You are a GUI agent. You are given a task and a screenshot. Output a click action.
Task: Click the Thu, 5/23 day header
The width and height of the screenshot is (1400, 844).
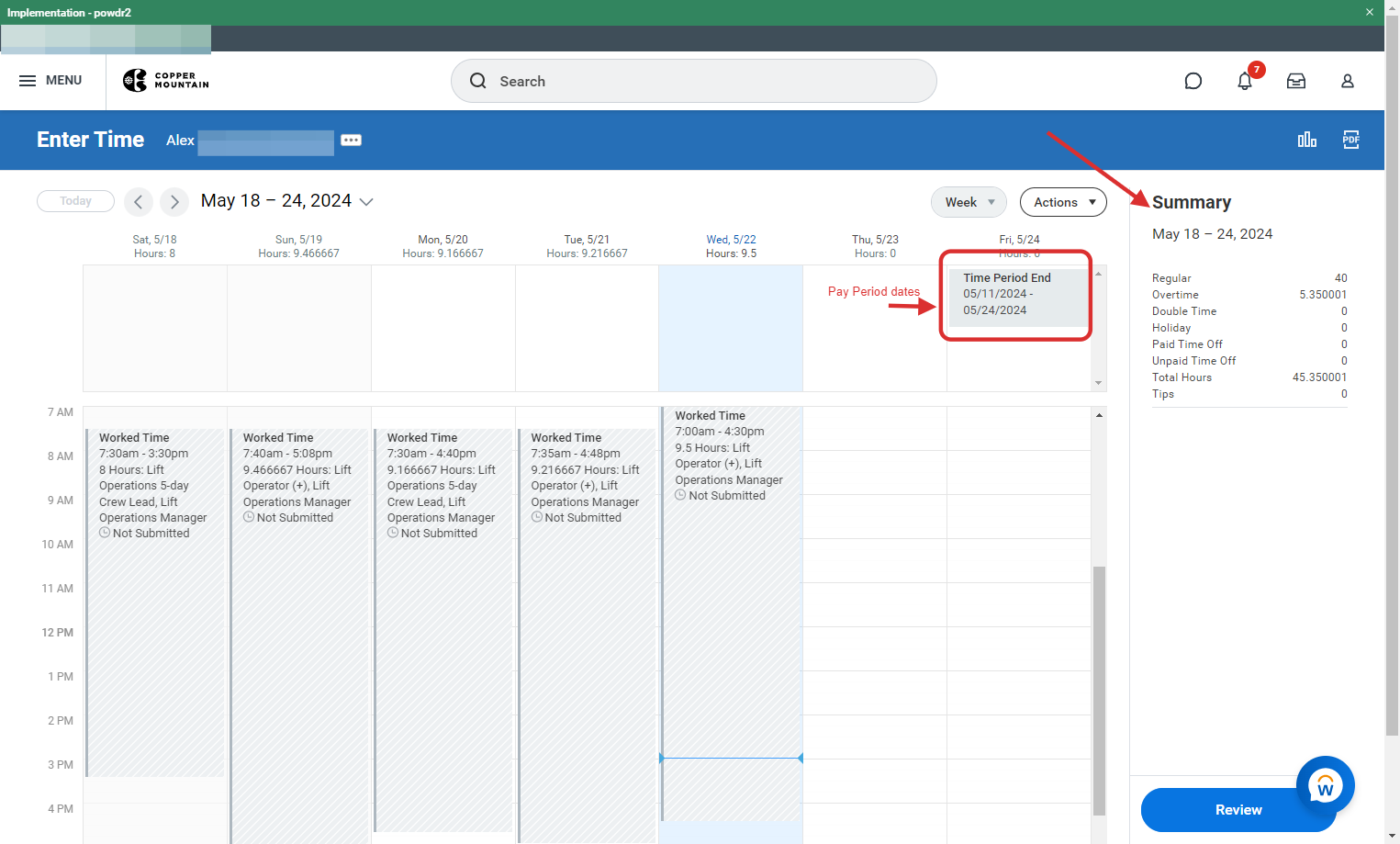click(875, 240)
